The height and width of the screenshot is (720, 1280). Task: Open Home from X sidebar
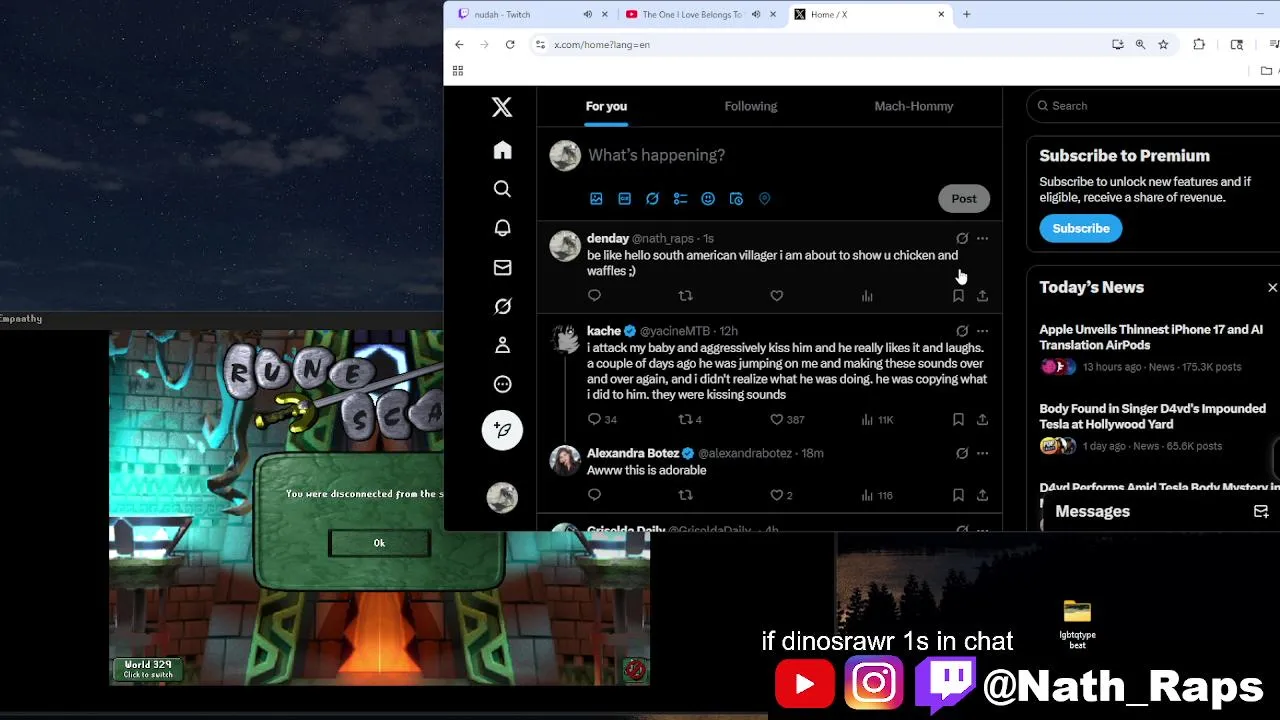(x=502, y=150)
